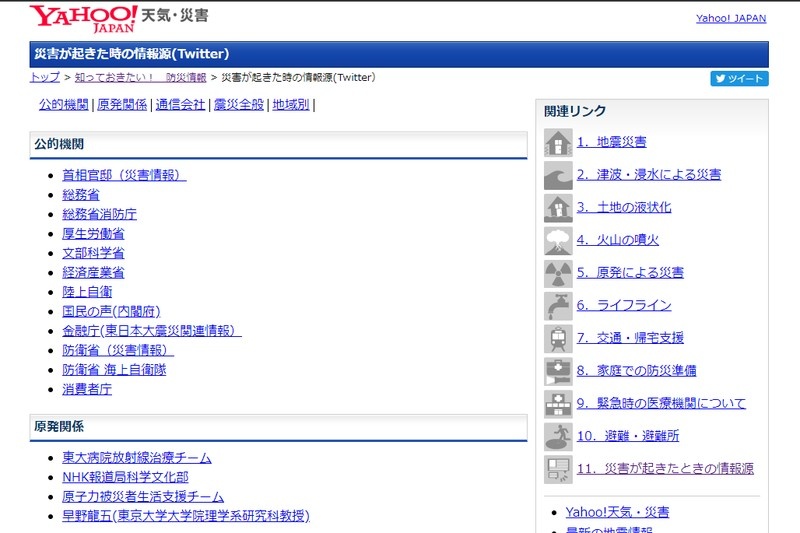Open 文部科学省 link
800x533 pixels.
93,252
